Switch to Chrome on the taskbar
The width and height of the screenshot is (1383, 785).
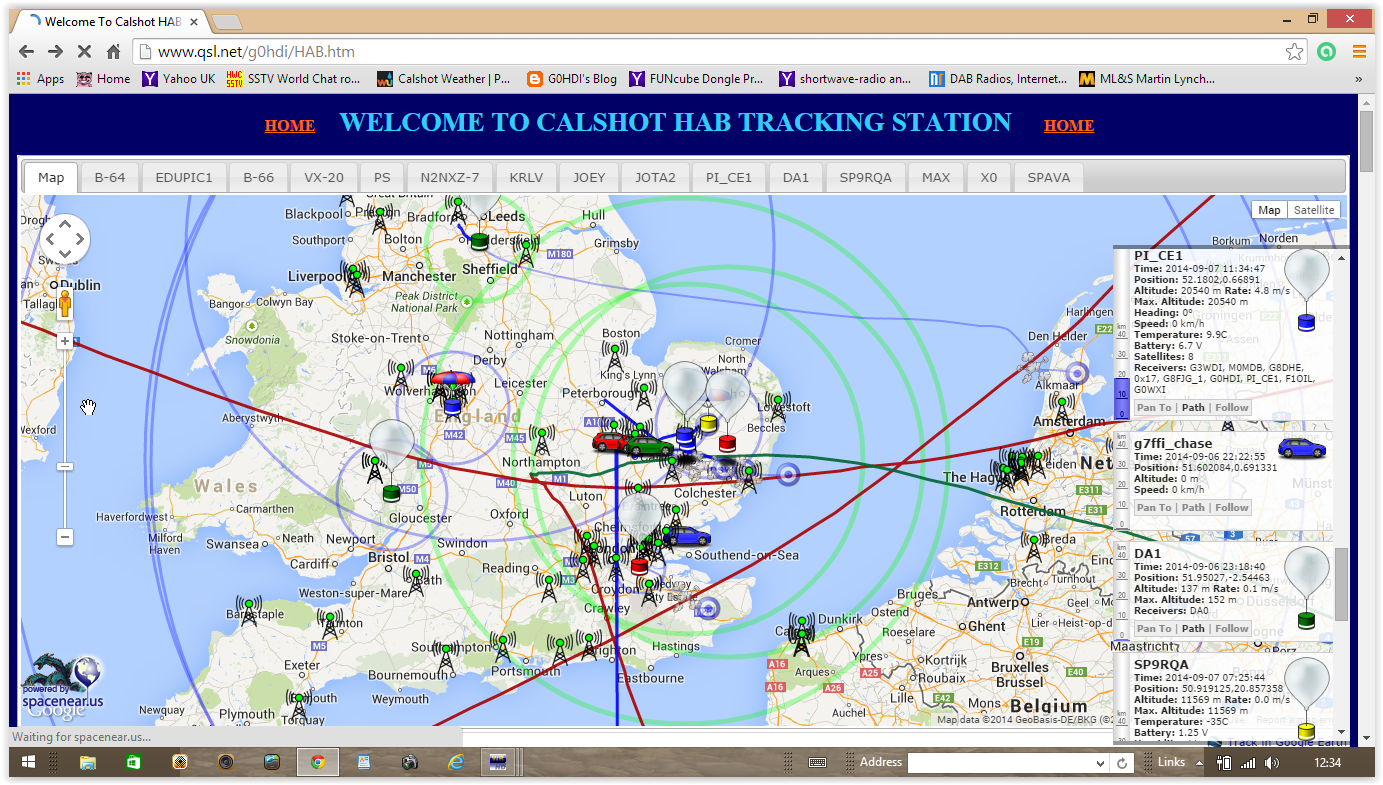coord(318,762)
